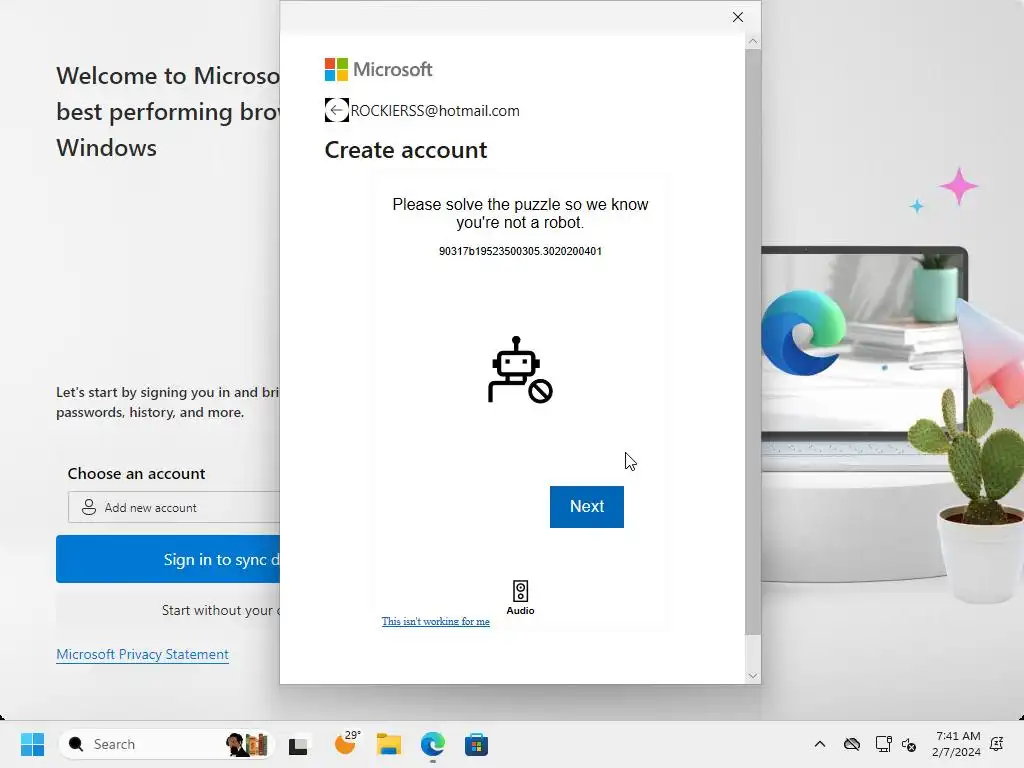The height and width of the screenshot is (768, 1024).
Task: Click the taskbar Search box
Action: point(165,744)
